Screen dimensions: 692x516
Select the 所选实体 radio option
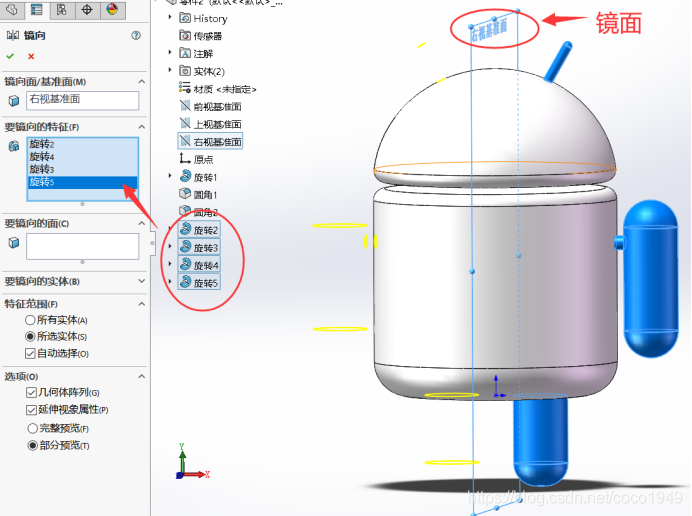(30, 337)
